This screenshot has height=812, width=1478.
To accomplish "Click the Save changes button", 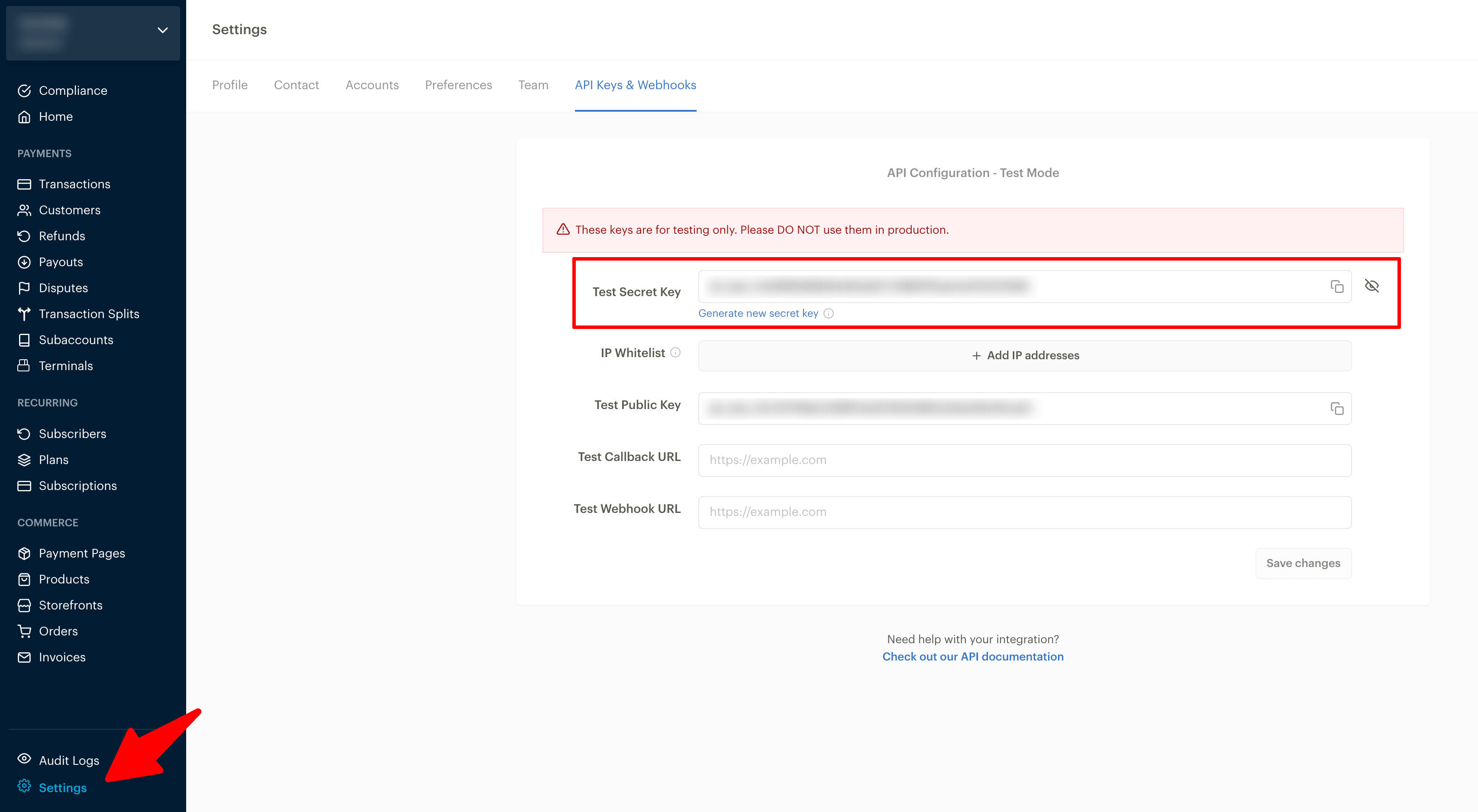I will (1303, 563).
